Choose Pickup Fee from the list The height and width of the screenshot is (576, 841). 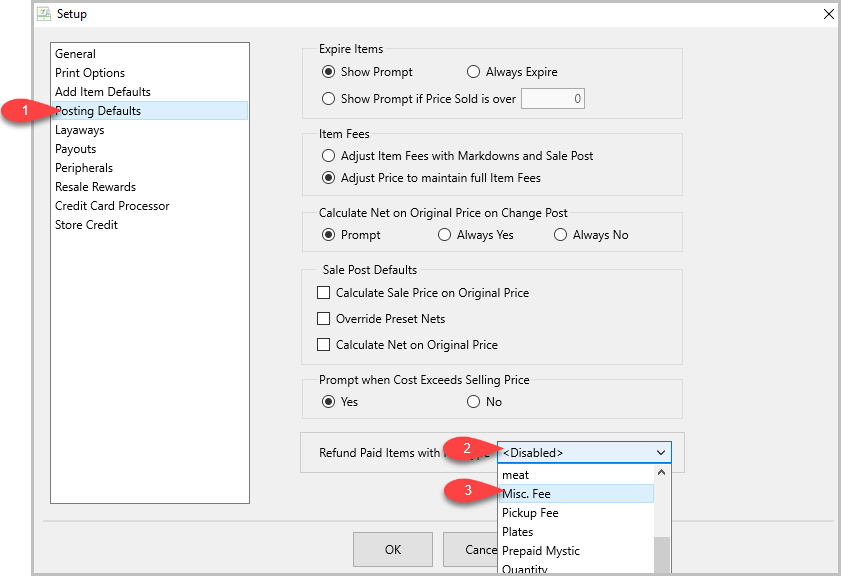coord(576,513)
